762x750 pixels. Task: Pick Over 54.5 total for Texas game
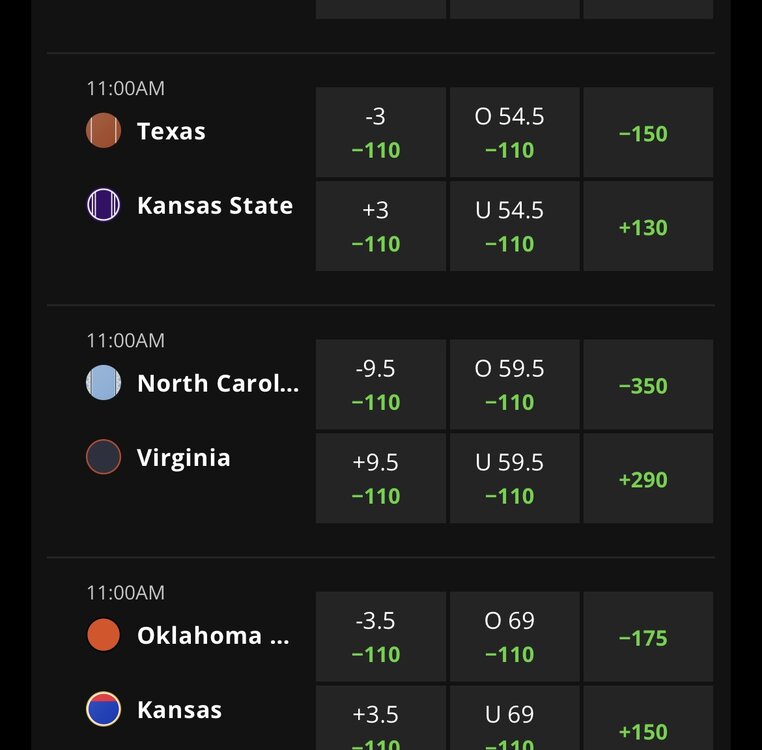pos(515,132)
